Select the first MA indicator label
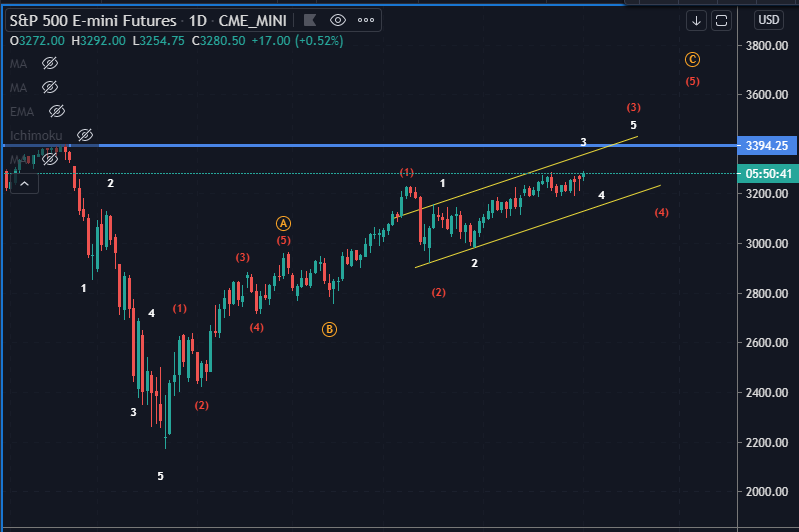The image size is (799, 532). (x=18, y=64)
